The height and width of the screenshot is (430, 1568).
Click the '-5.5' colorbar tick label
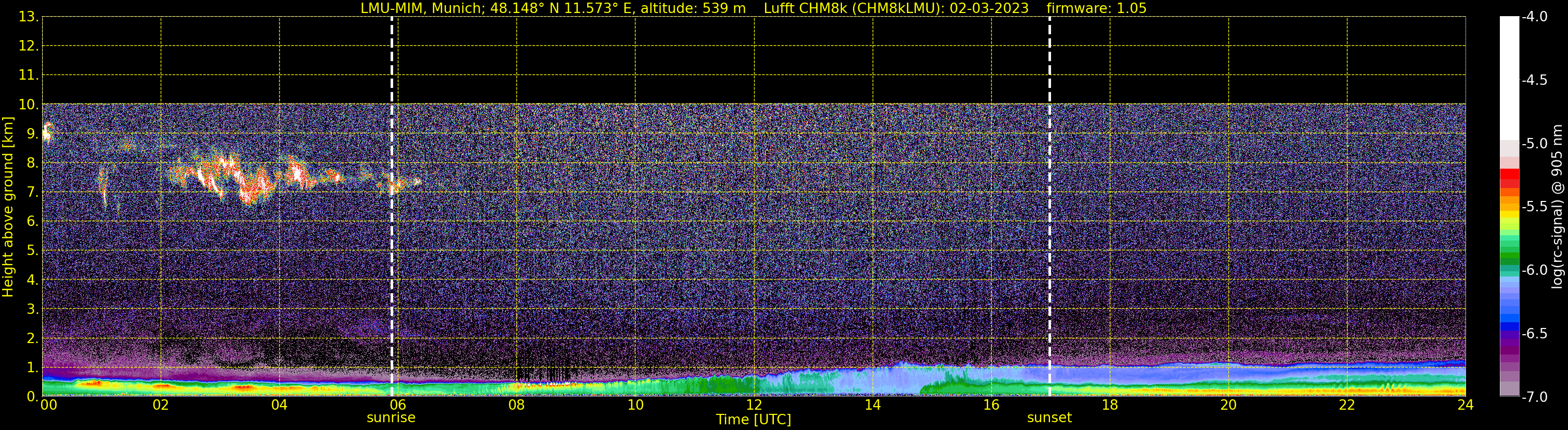1534,207
